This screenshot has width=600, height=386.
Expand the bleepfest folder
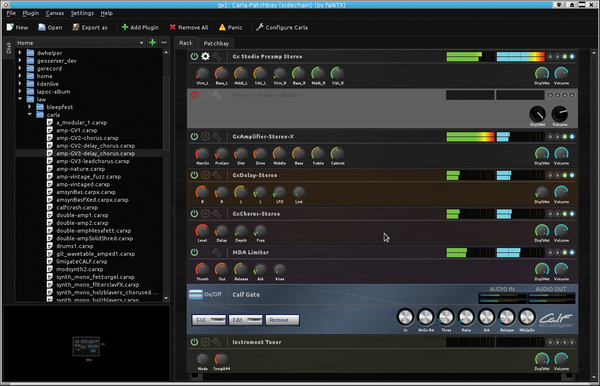tap(29, 107)
